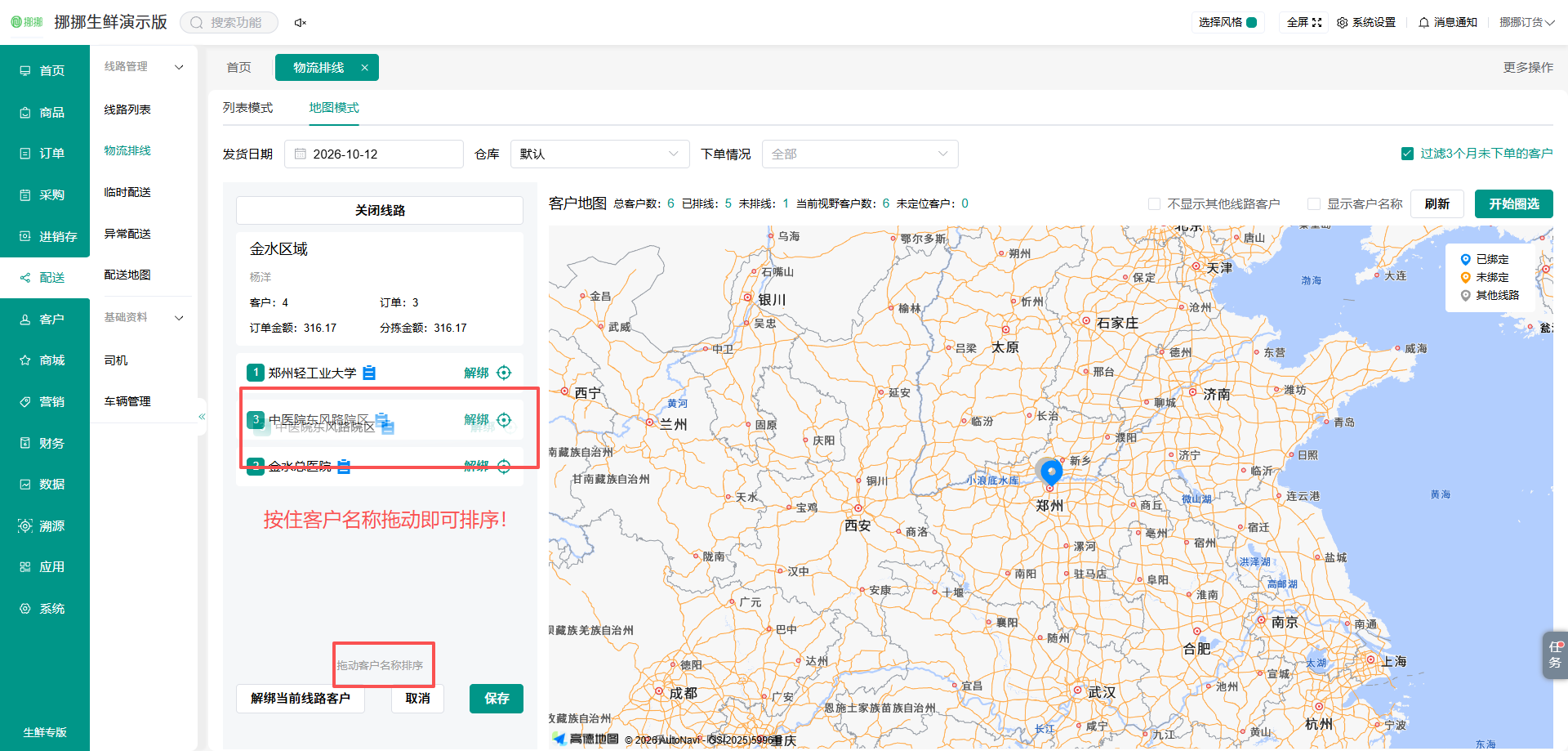Open 订单 module in sidebar
1568x751 pixels.
pos(45,153)
